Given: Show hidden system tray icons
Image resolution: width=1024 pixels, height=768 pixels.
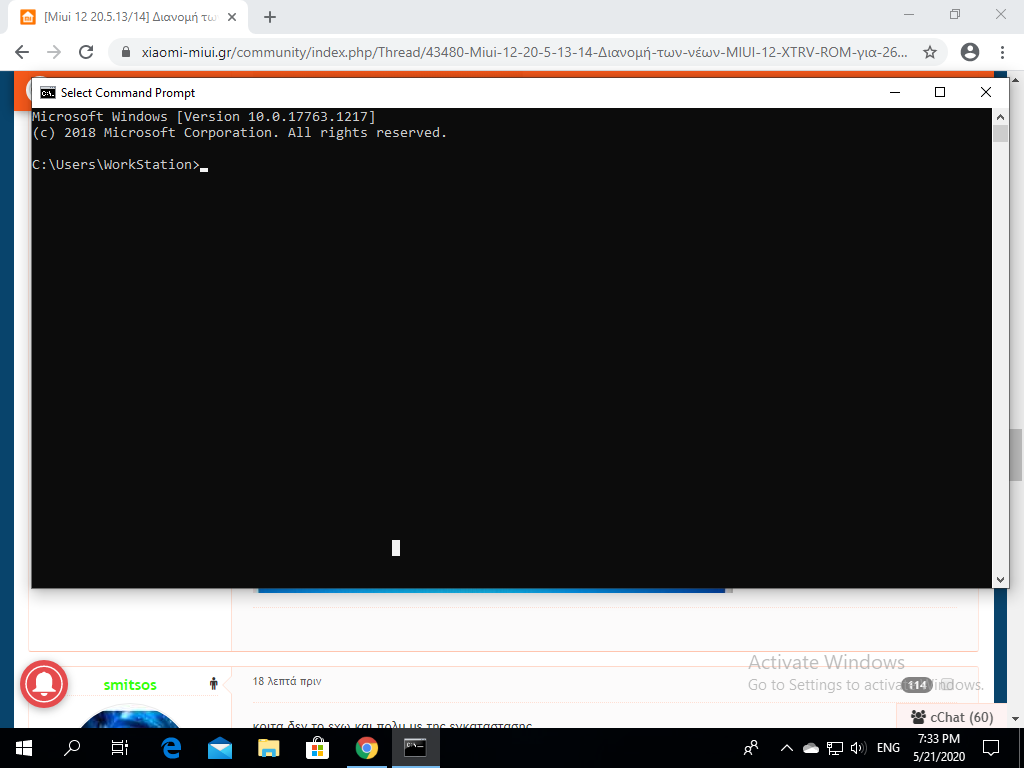Looking at the screenshot, I should pos(787,748).
